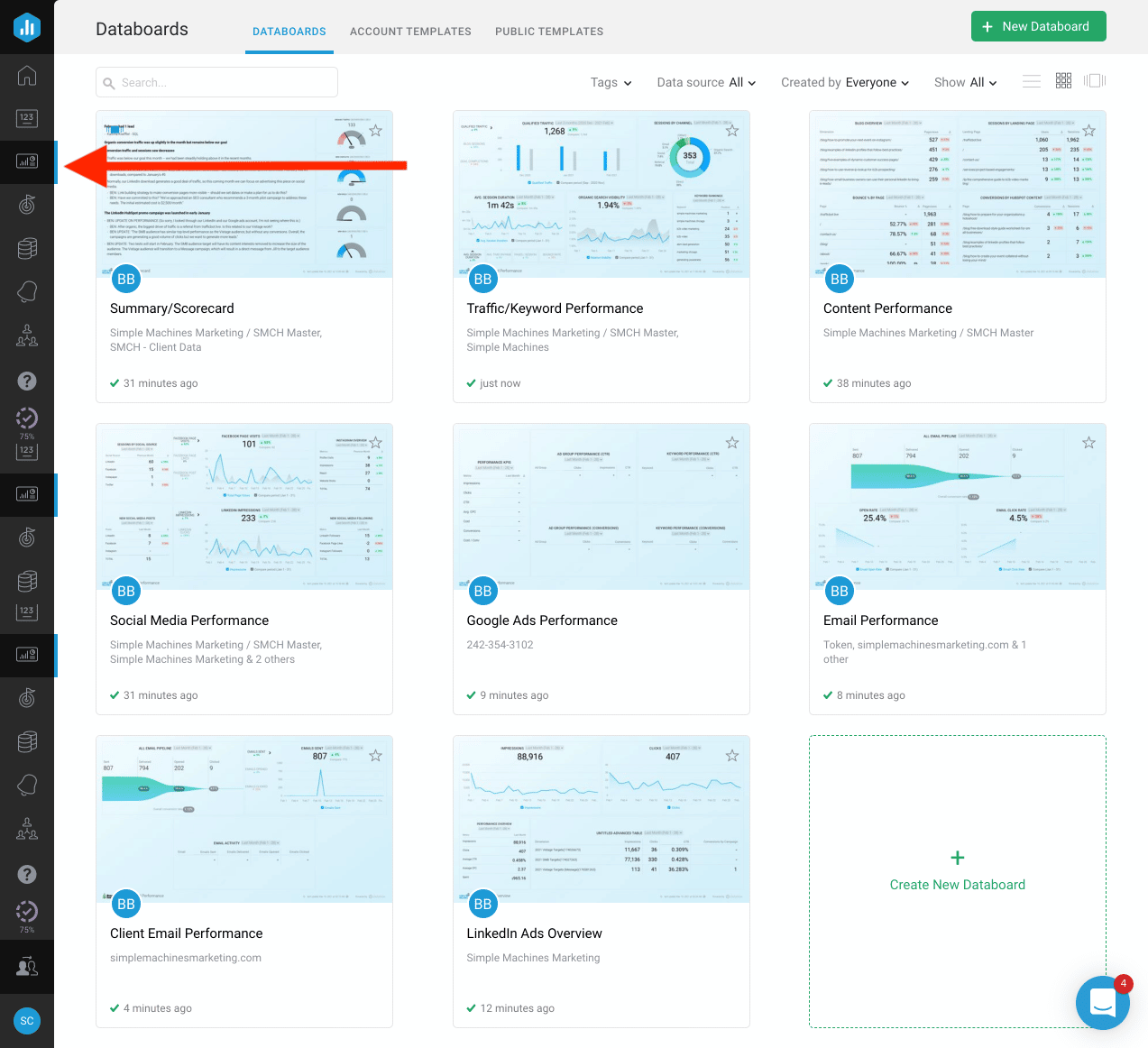Switch to list view layout
The width and height of the screenshot is (1148, 1048).
(1032, 82)
